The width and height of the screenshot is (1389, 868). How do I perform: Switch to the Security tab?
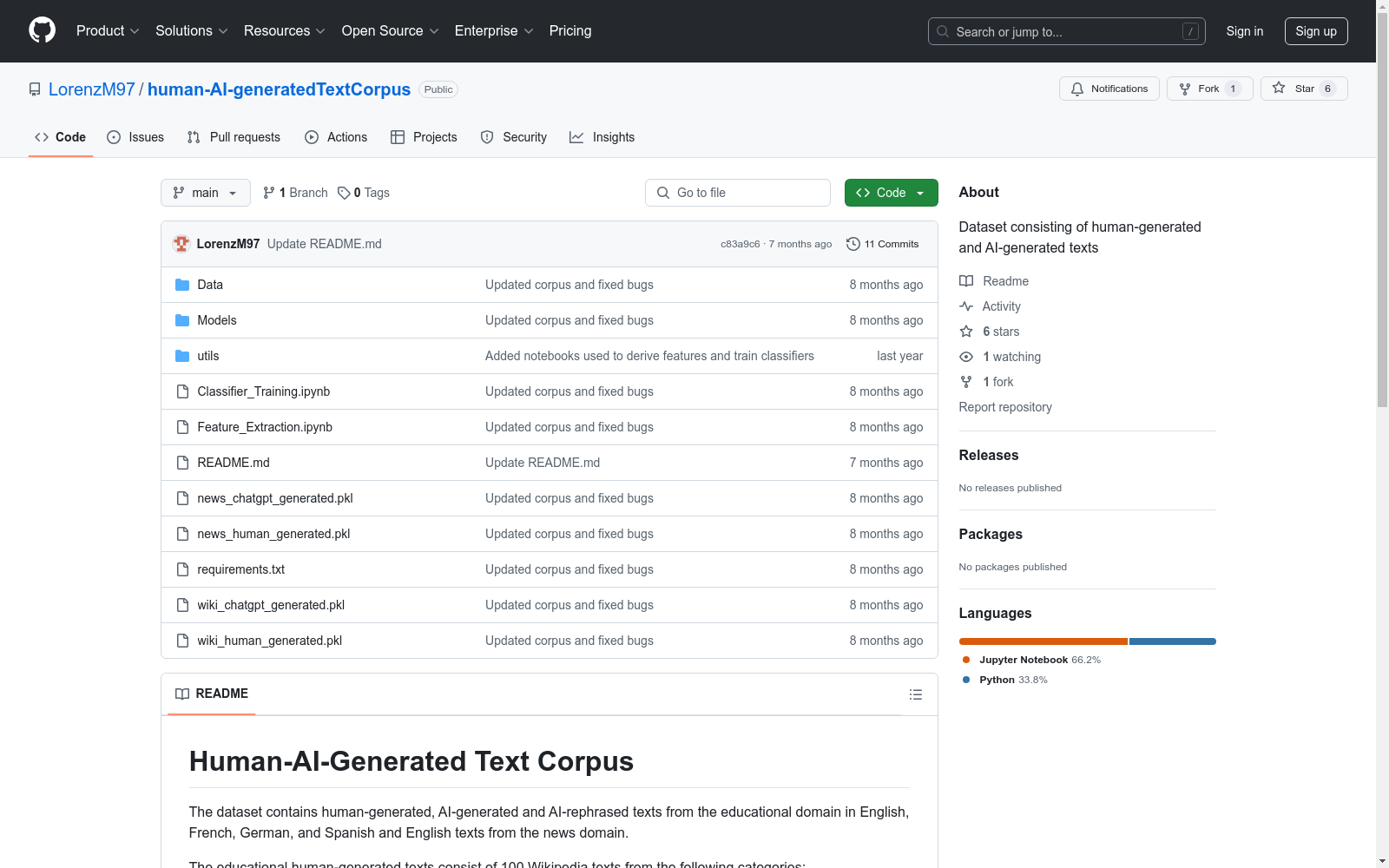[x=514, y=137]
